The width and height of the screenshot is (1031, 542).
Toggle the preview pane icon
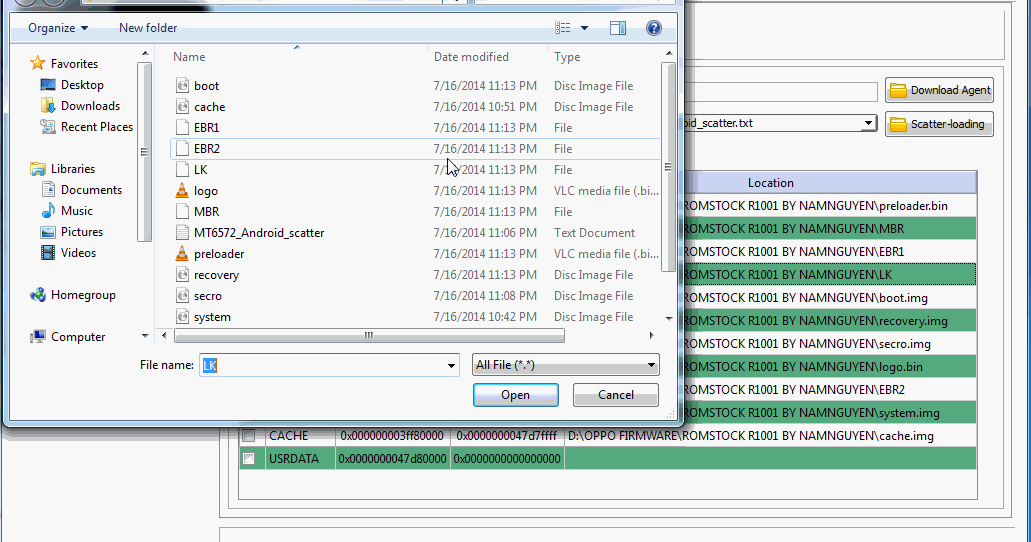[x=617, y=28]
